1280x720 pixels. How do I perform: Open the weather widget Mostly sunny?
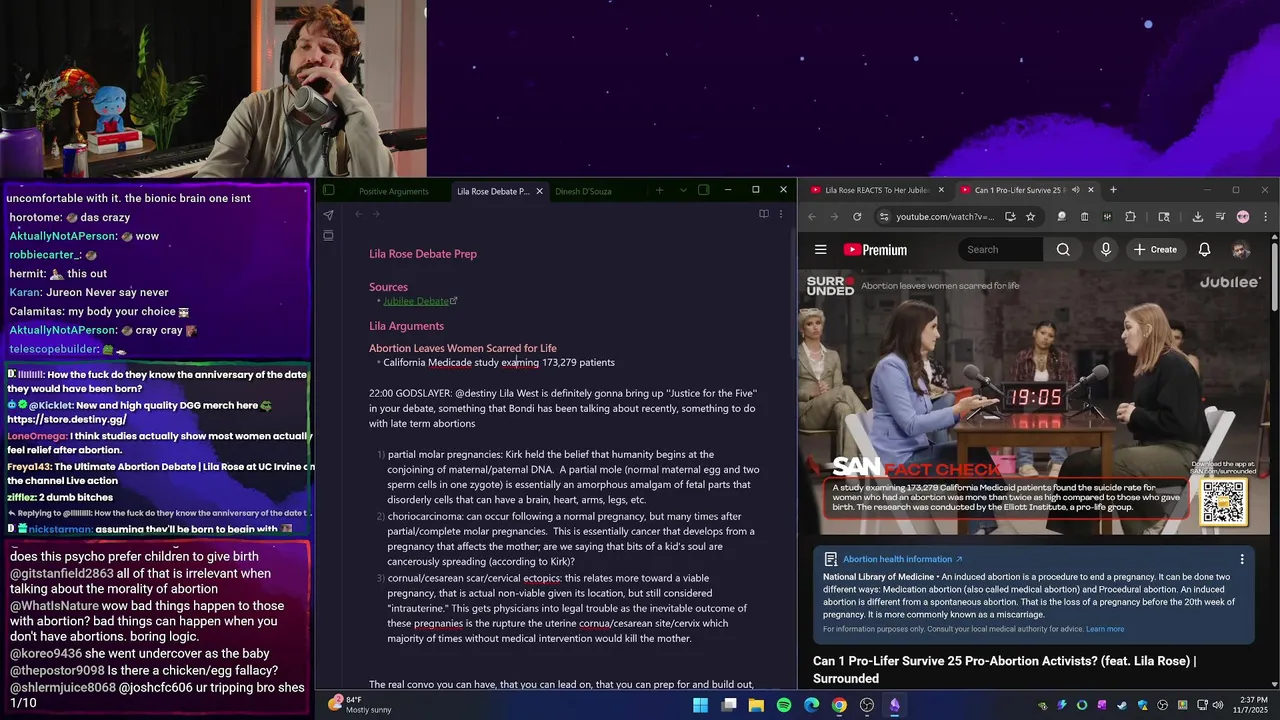tap(359, 705)
